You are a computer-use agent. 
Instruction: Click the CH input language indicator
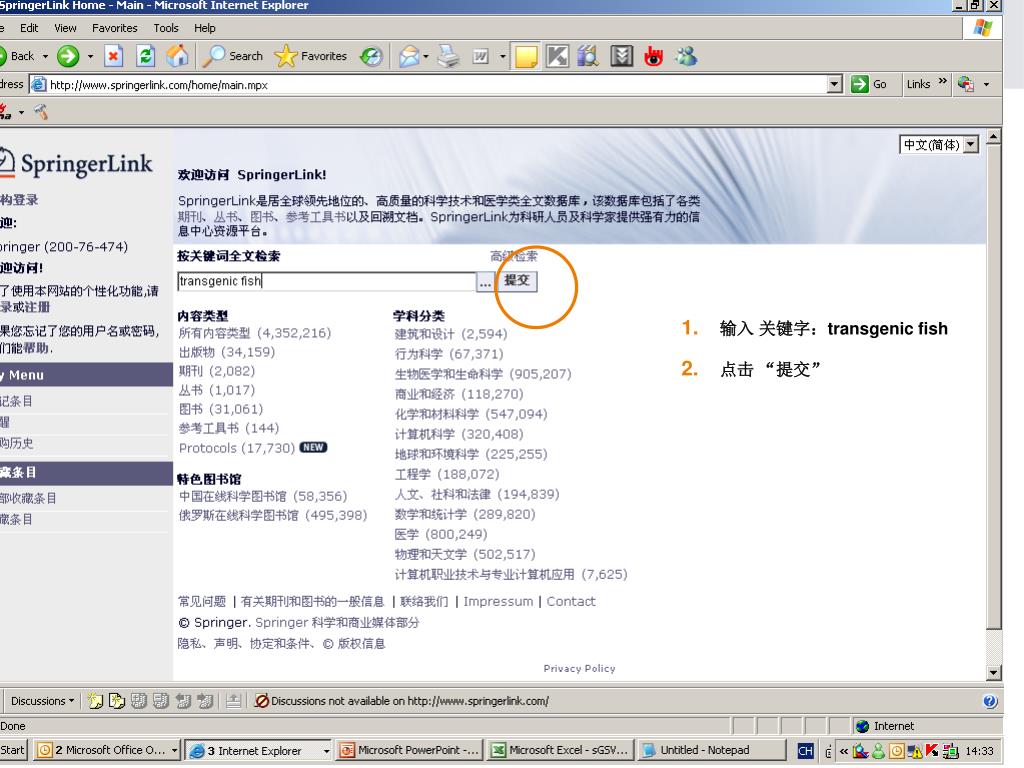[806, 751]
